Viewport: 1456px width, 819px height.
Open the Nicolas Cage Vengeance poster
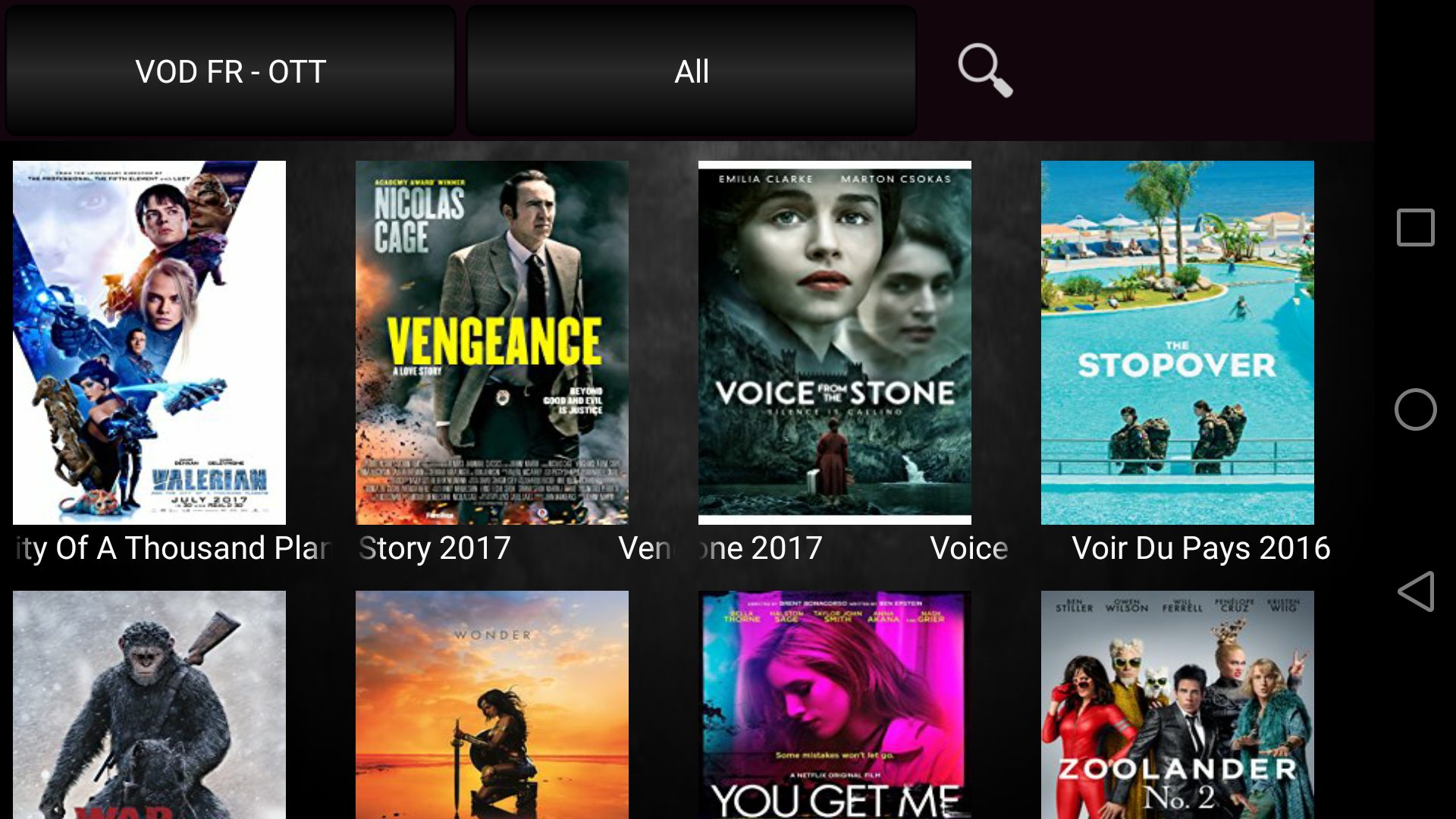click(x=492, y=342)
